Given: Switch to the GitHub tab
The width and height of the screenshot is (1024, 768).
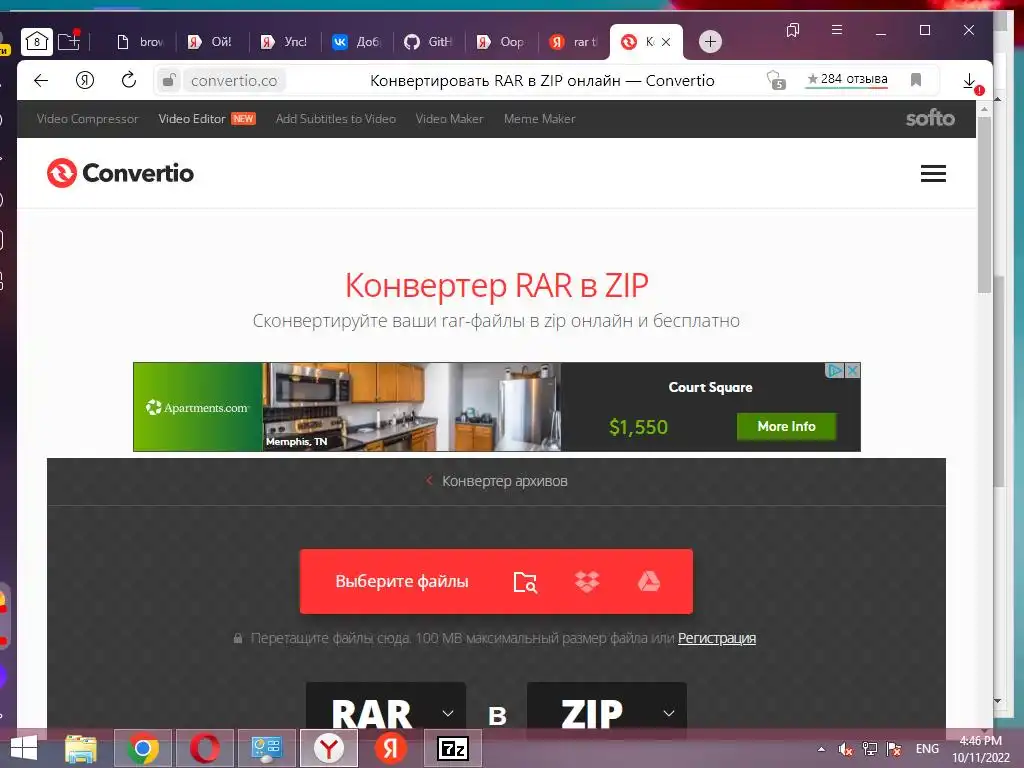Looking at the screenshot, I should click(428, 42).
